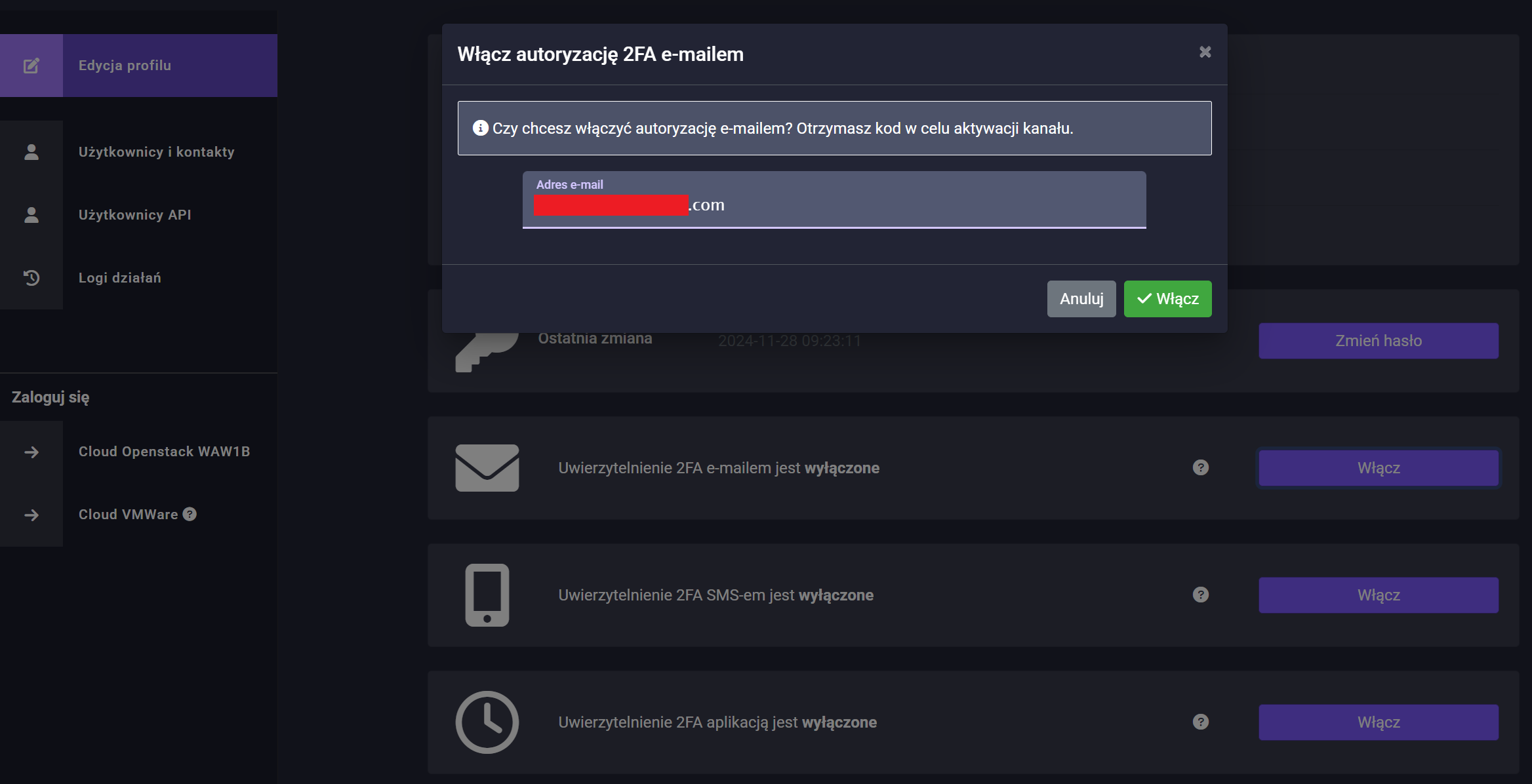
Task: Open Użytkownicy i kontakty in the sidebar
Action: pos(156,152)
